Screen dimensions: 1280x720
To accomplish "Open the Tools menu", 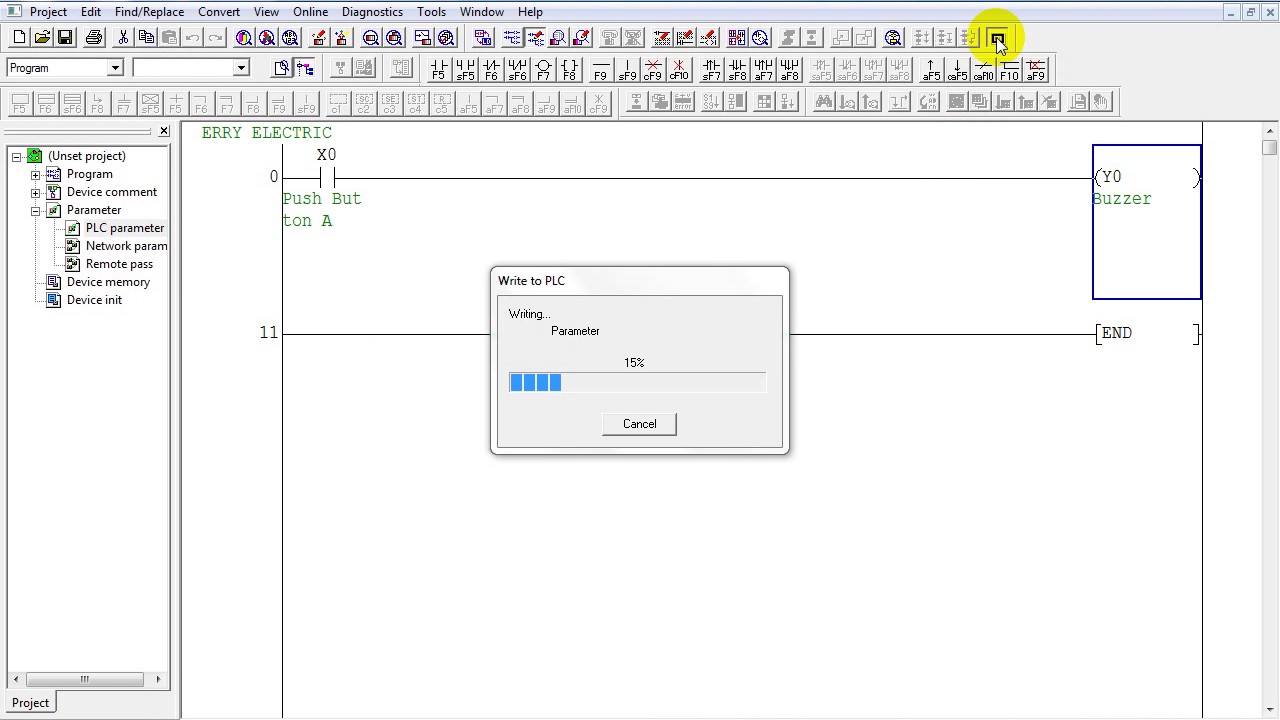I will tap(431, 12).
